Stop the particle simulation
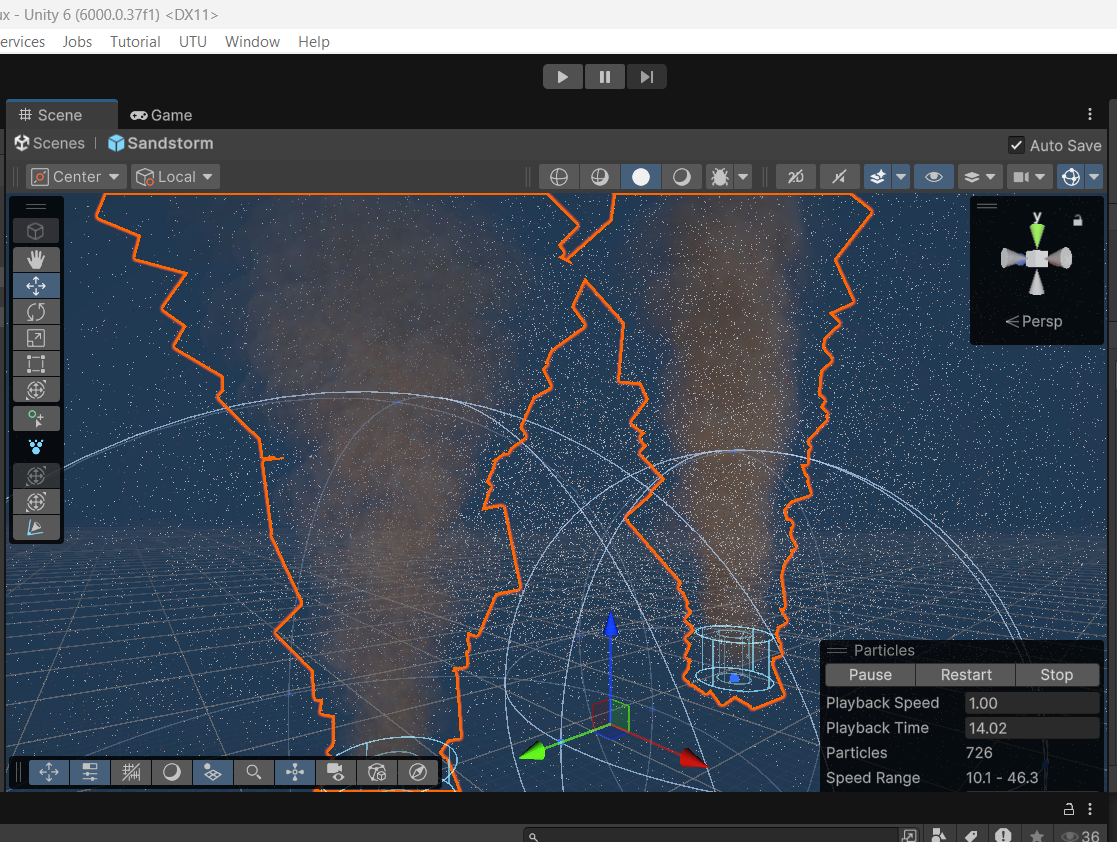The image size is (1117, 842). click(1056, 675)
